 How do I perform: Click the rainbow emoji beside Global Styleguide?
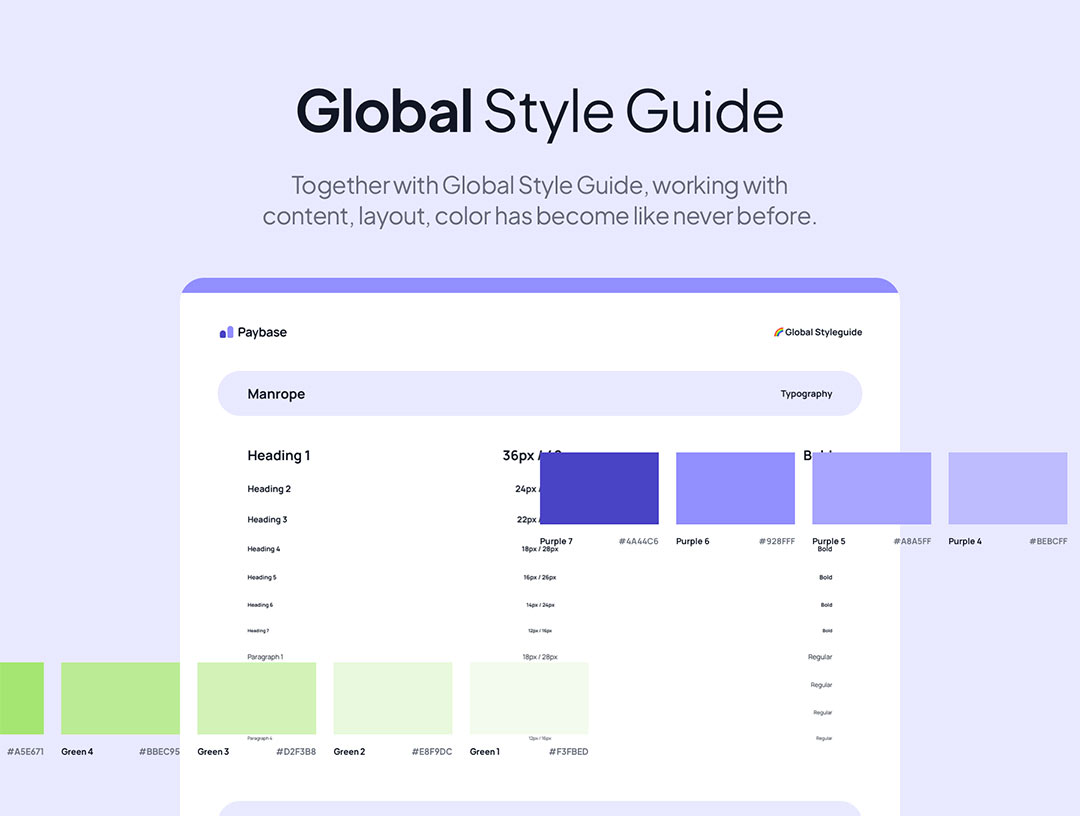(778, 332)
